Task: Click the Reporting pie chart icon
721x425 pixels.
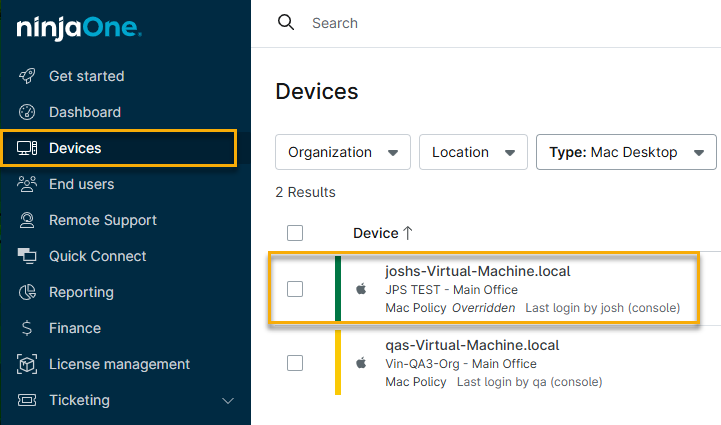Action: (x=28, y=292)
